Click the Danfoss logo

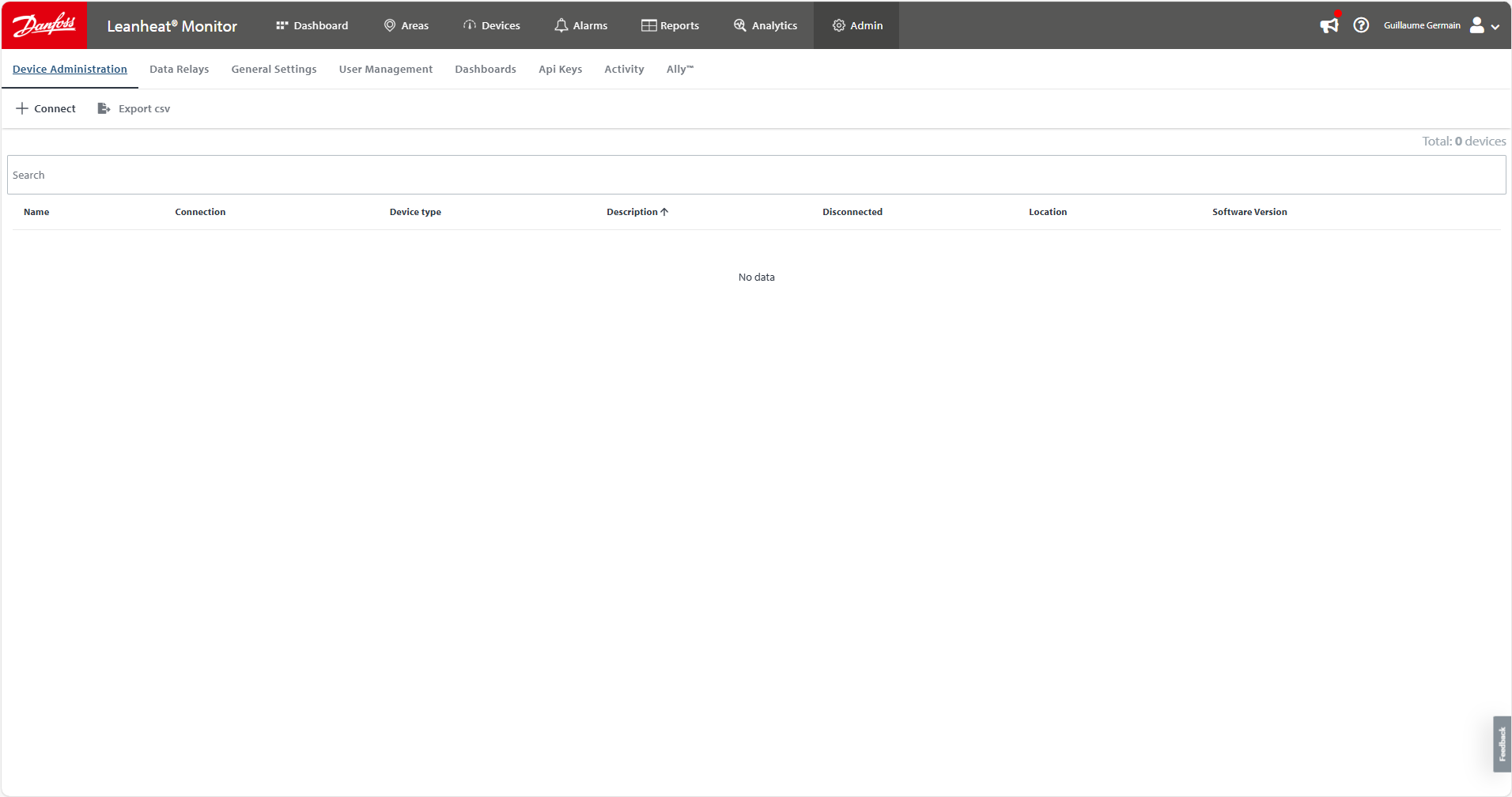(44, 25)
